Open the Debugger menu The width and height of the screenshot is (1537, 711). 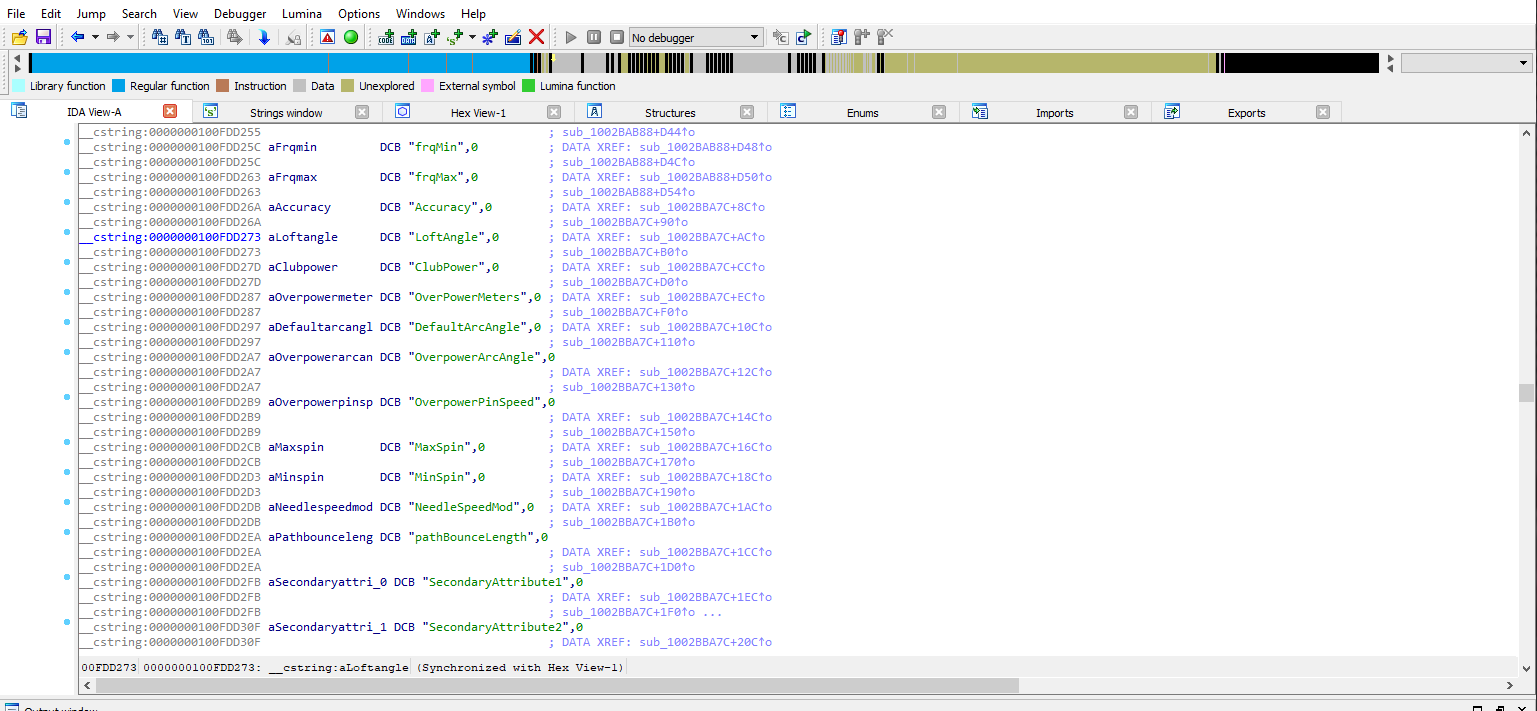pyautogui.click(x=240, y=13)
